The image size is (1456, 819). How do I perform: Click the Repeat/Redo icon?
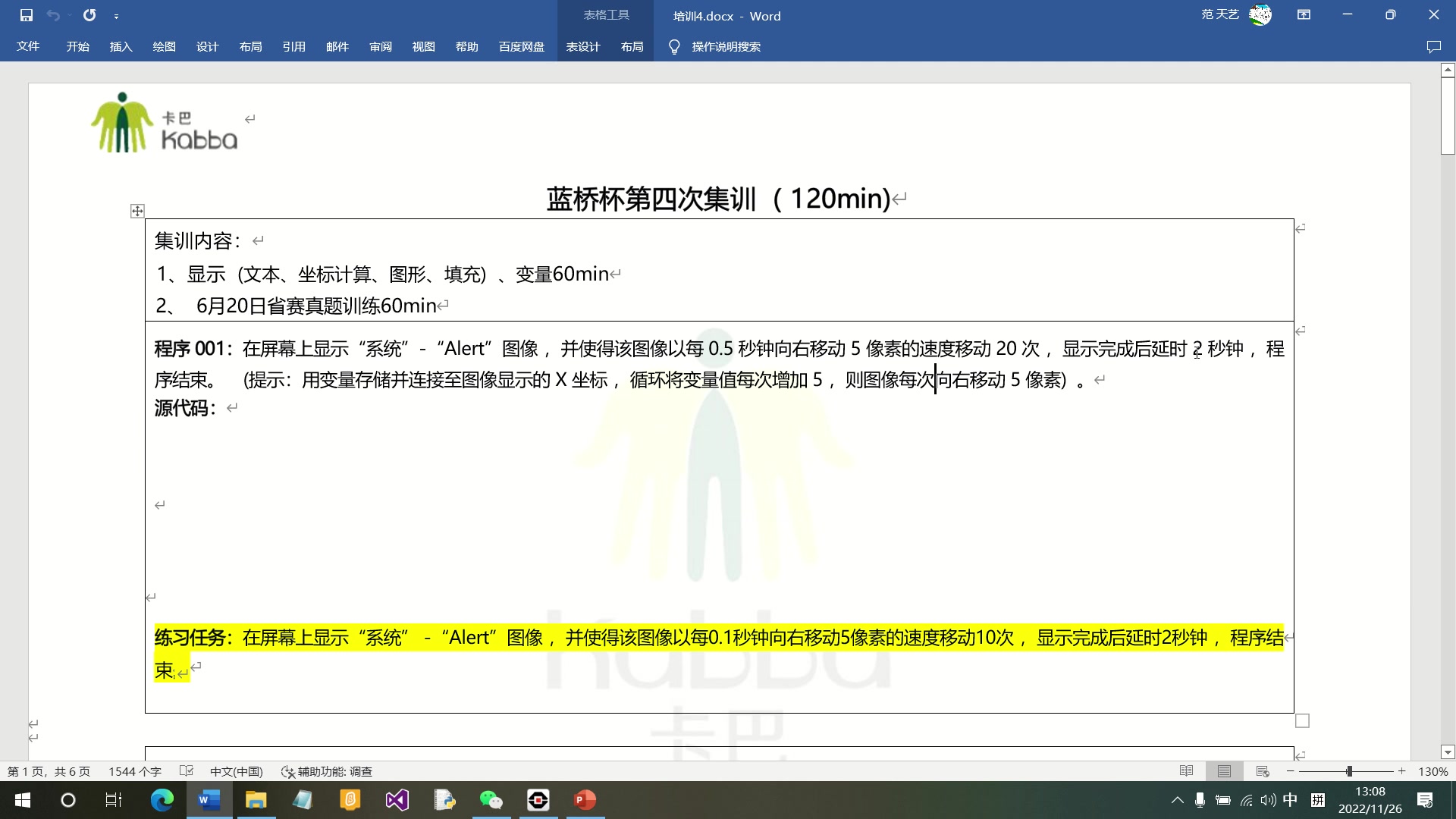(x=89, y=14)
